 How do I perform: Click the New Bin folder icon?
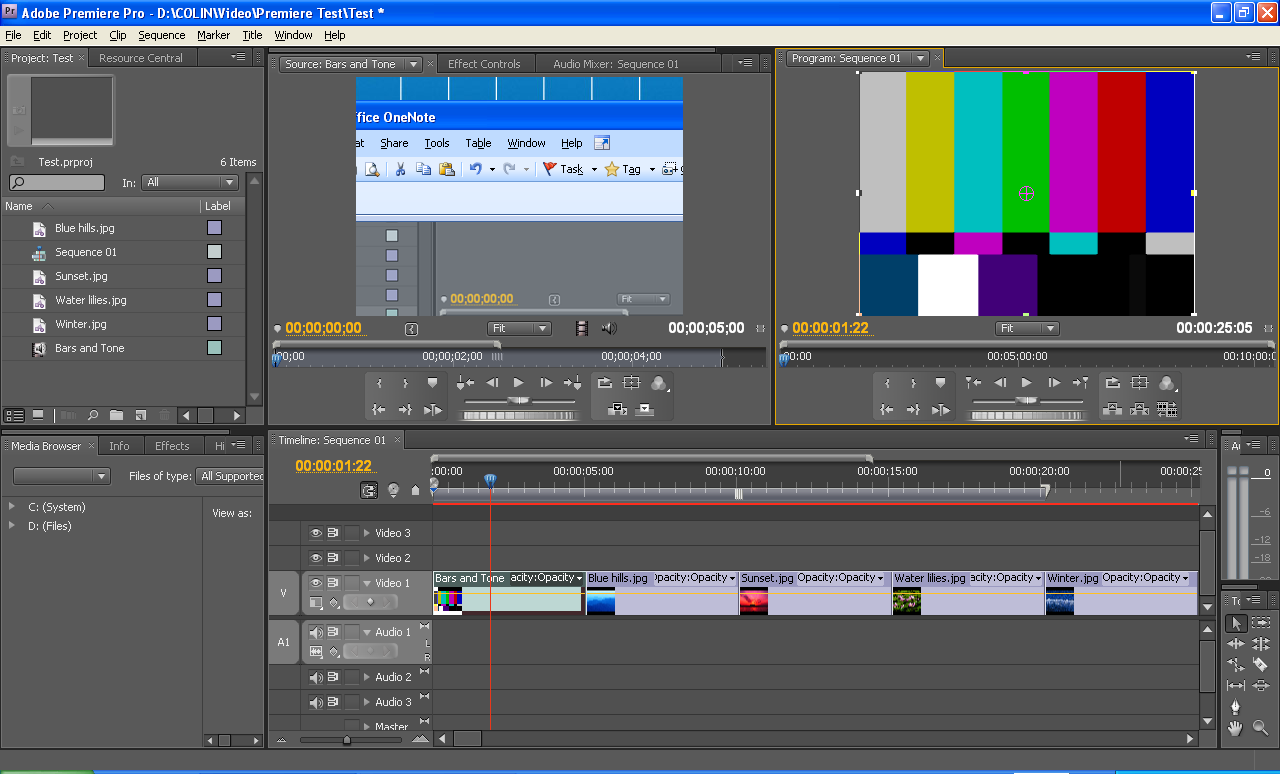(x=117, y=415)
